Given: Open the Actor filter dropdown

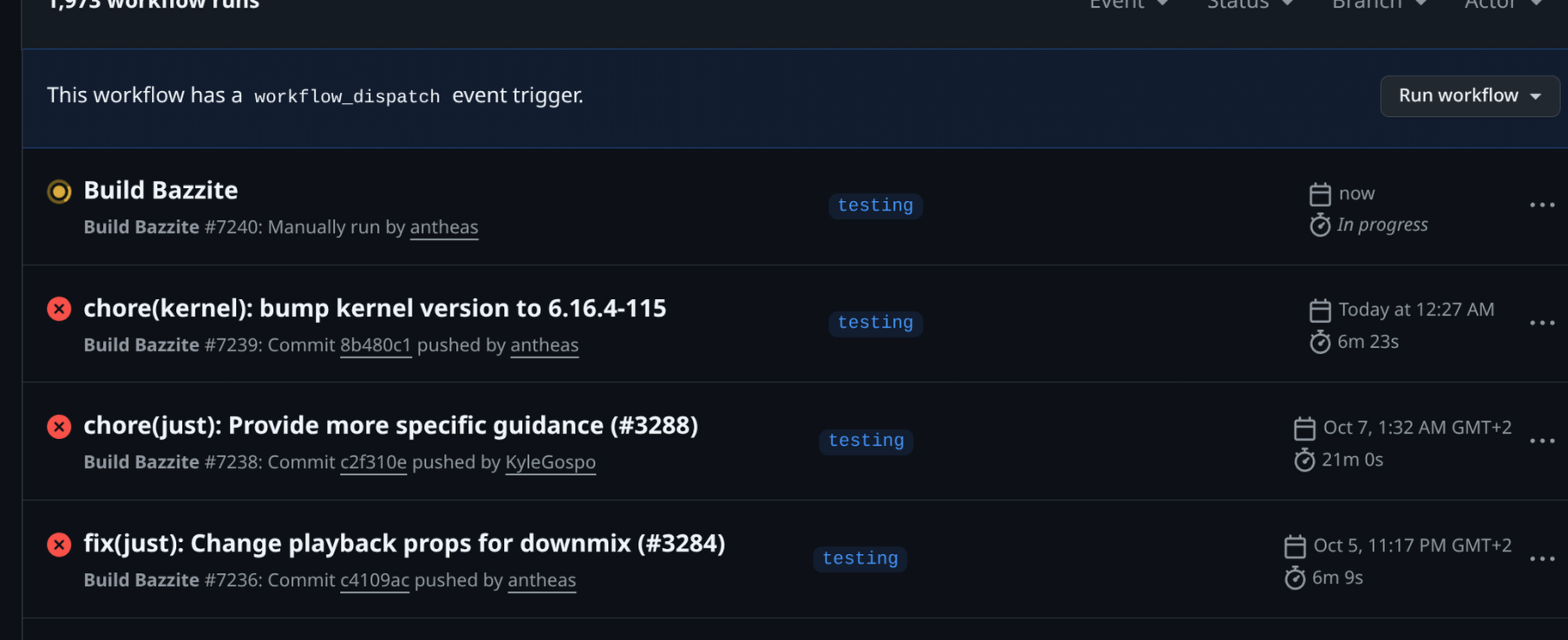Looking at the screenshot, I should click(x=1502, y=5).
